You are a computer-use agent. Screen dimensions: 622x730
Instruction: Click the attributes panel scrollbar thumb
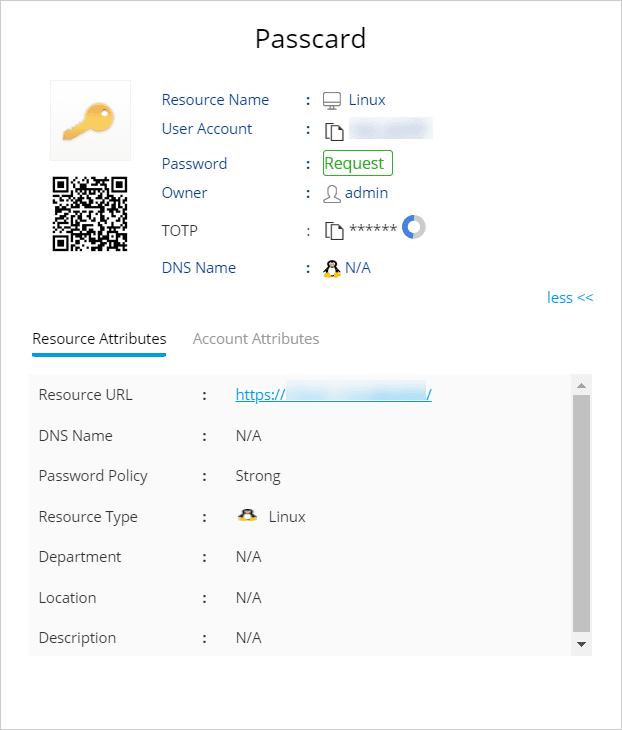(x=581, y=510)
